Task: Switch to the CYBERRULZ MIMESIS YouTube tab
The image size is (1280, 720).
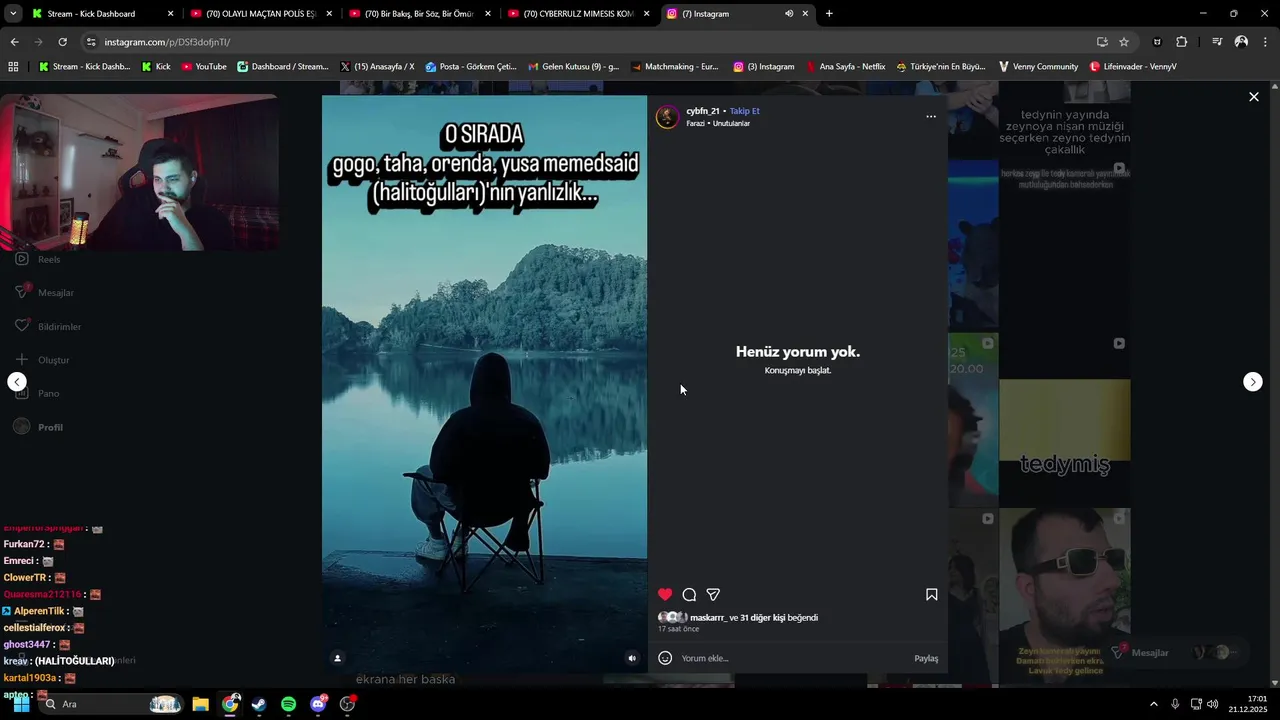Action: (x=579, y=14)
